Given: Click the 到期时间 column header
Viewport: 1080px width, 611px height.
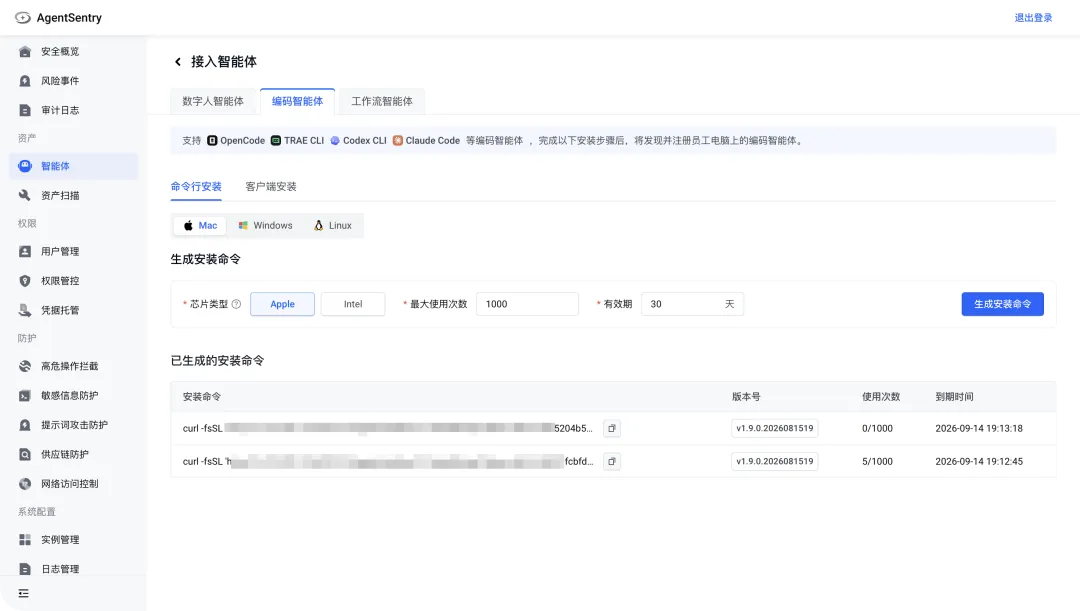Looking at the screenshot, I should 954,397.
